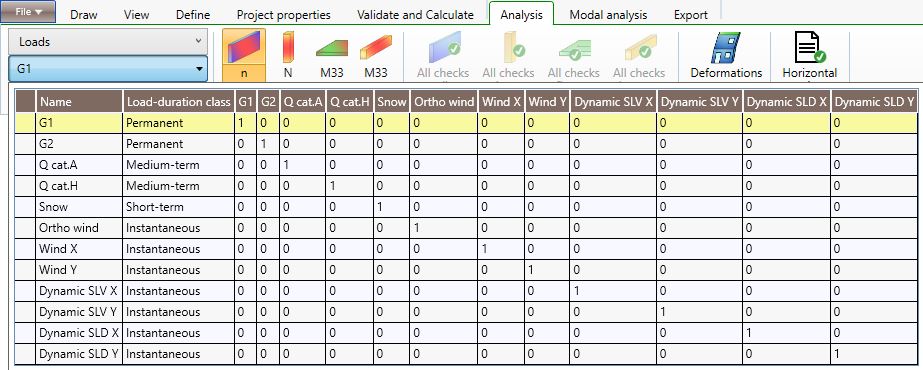Click the Load-duration class column header

pos(178,102)
